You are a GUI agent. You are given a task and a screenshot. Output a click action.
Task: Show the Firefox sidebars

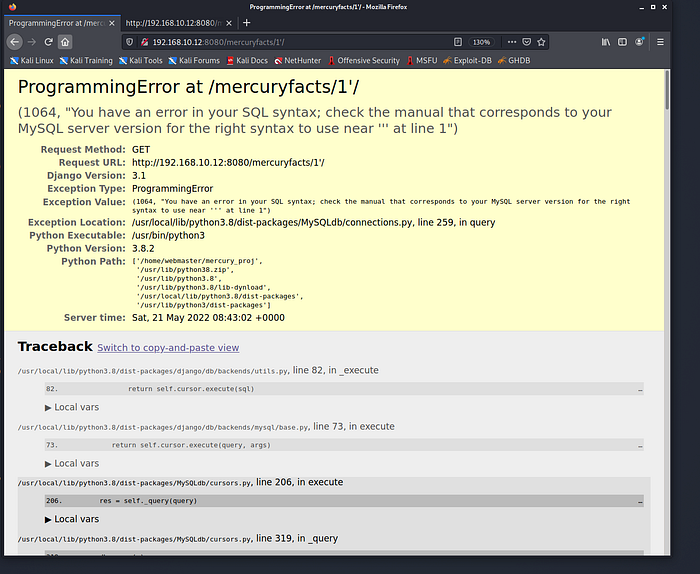(x=622, y=42)
